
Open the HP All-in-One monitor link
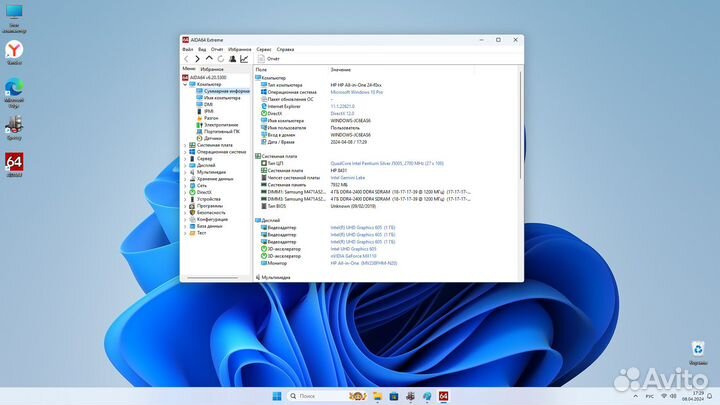click(x=364, y=263)
